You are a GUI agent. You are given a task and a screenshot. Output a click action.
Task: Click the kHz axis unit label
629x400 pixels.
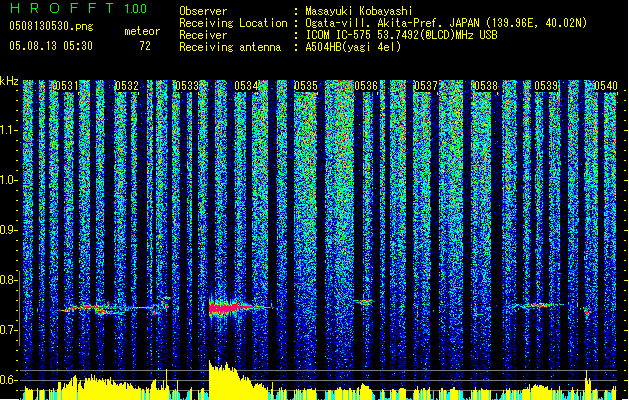pyautogui.click(x=9, y=81)
